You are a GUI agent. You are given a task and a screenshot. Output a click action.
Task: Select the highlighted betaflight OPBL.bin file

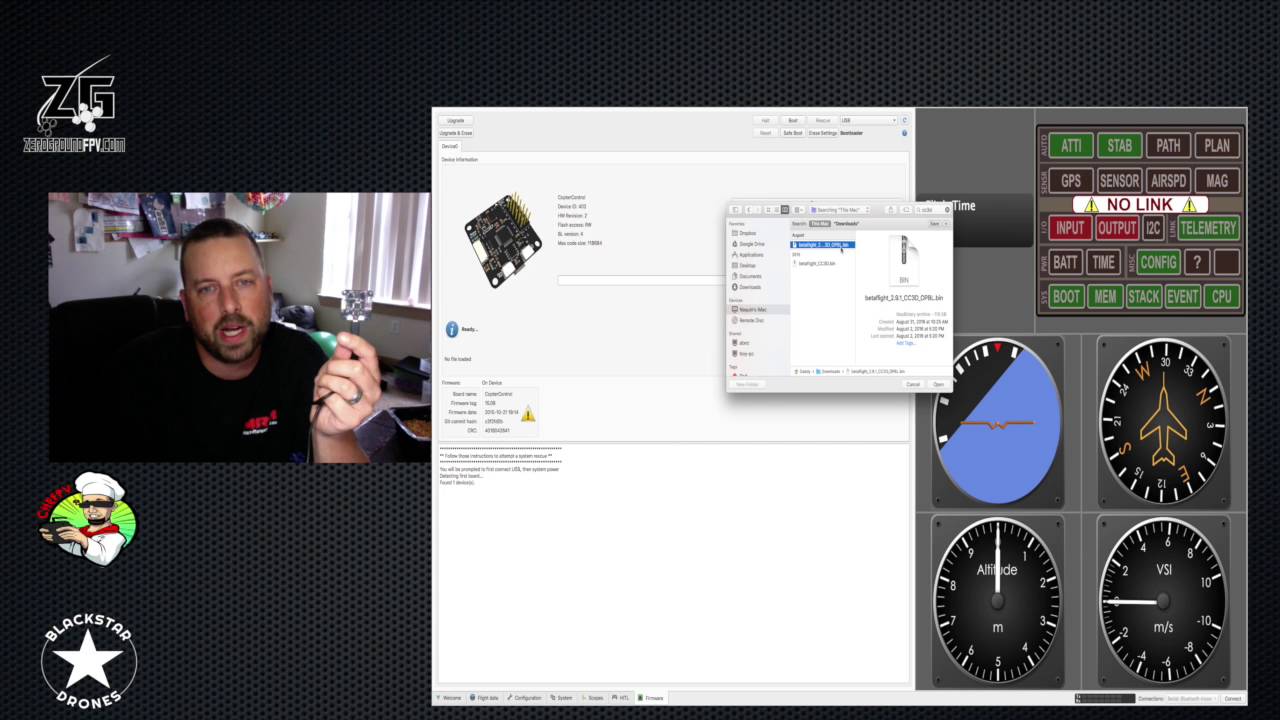click(822, 245)
